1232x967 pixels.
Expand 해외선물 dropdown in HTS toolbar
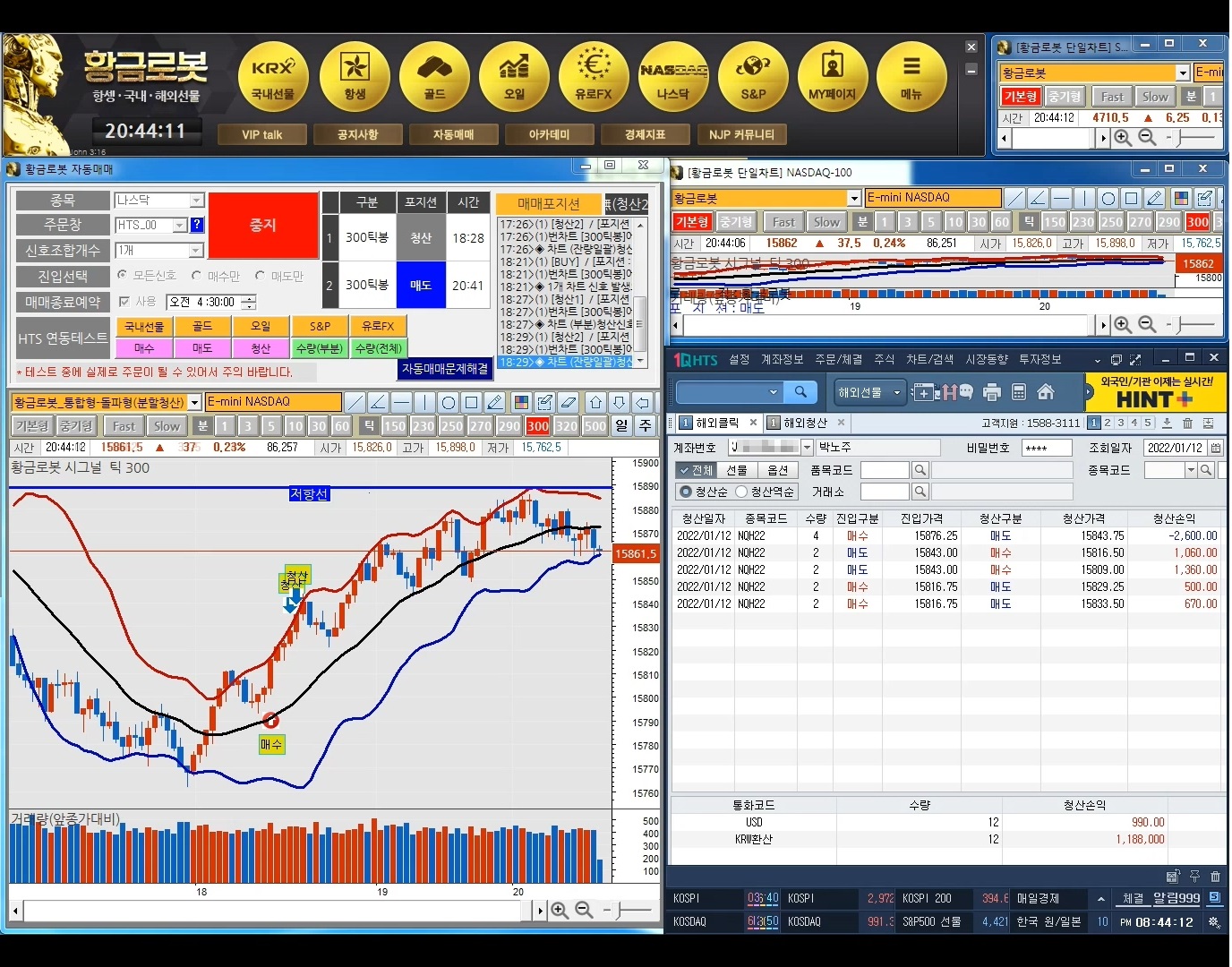896,393
